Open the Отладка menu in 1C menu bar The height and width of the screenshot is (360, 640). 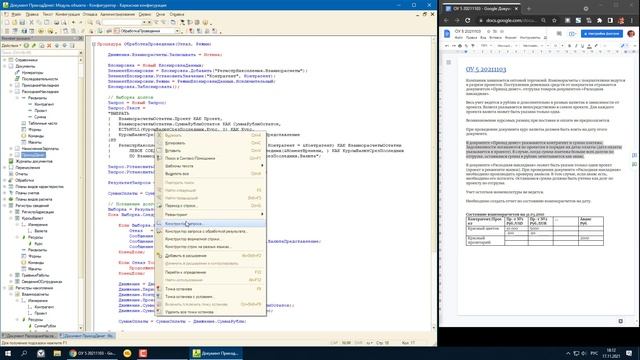90,14
